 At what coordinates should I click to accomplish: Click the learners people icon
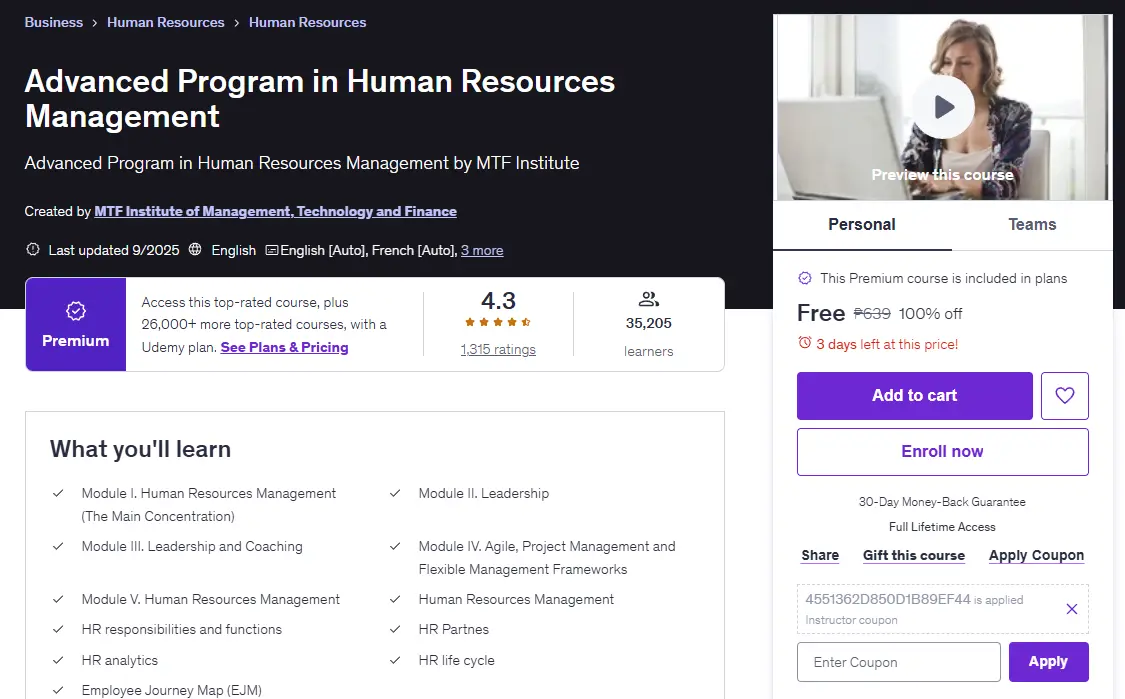(x=649, y=299)
